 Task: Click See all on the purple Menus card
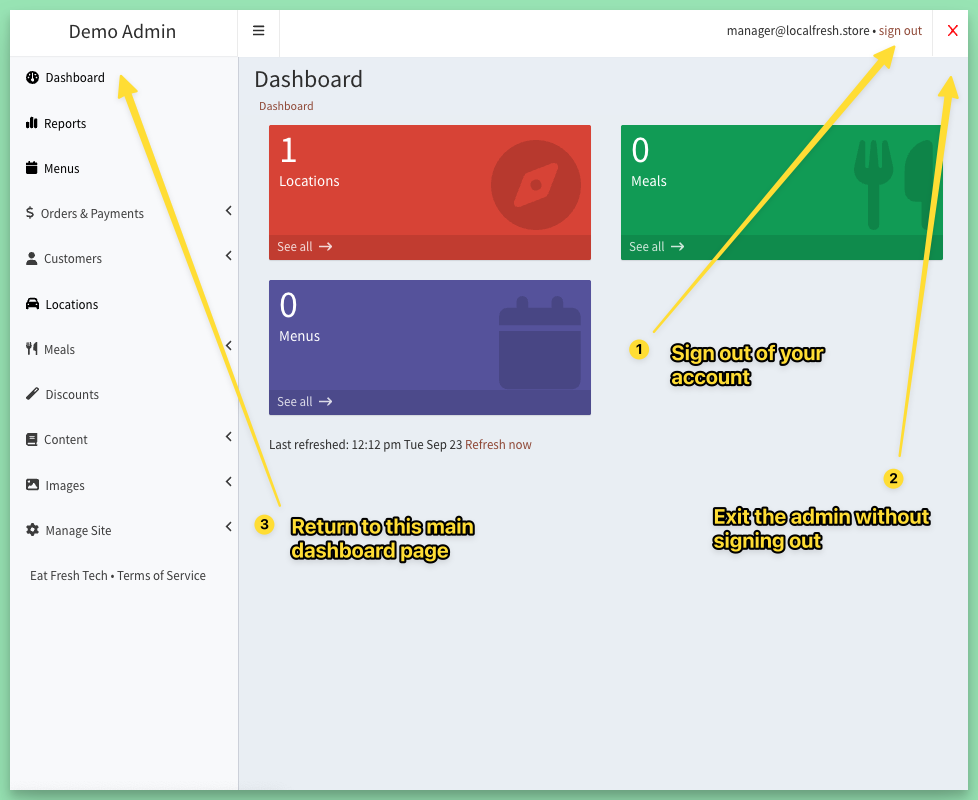[304, 402]
